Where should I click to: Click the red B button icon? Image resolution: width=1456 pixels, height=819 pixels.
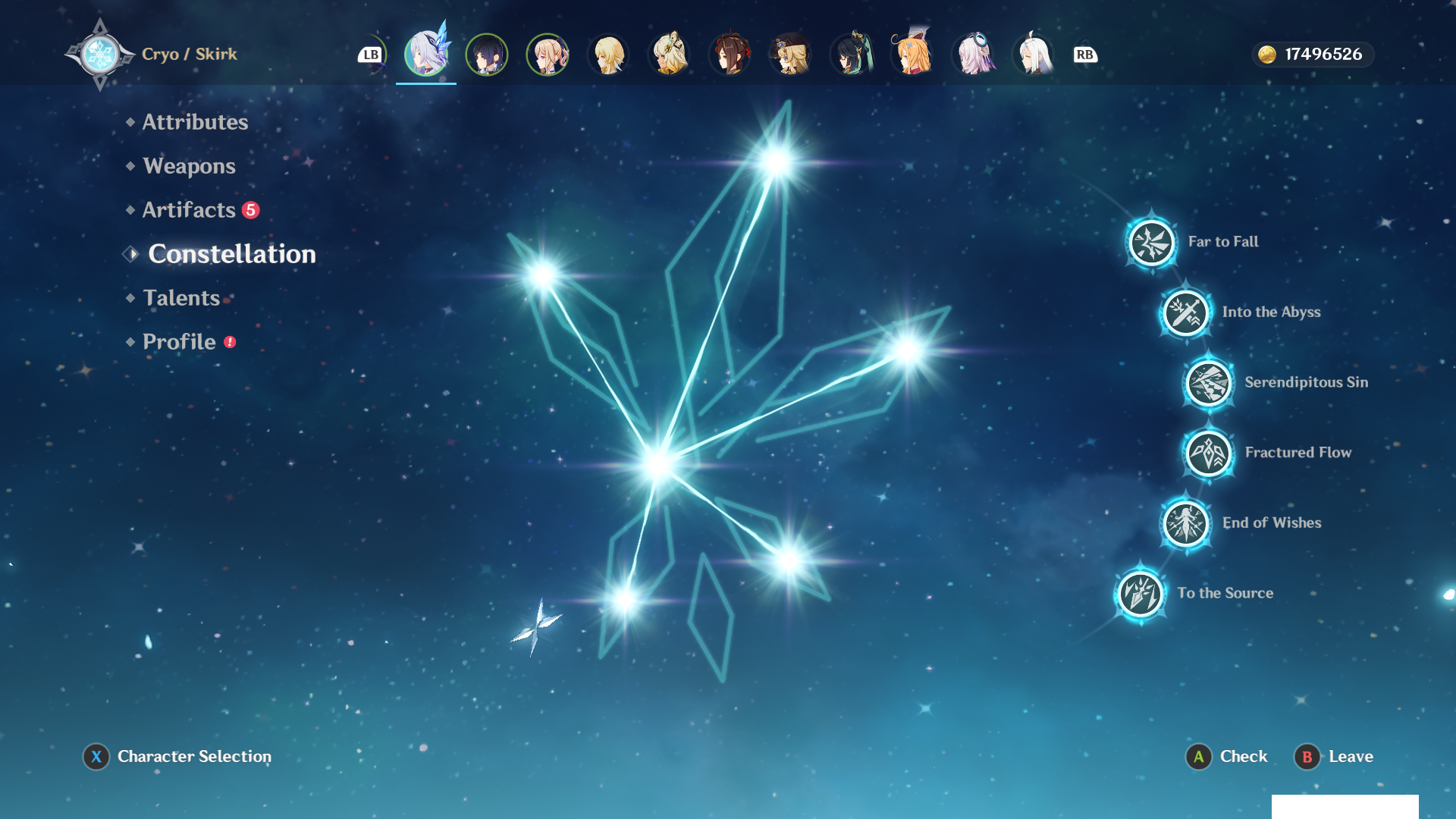(x=1307, y=757)
